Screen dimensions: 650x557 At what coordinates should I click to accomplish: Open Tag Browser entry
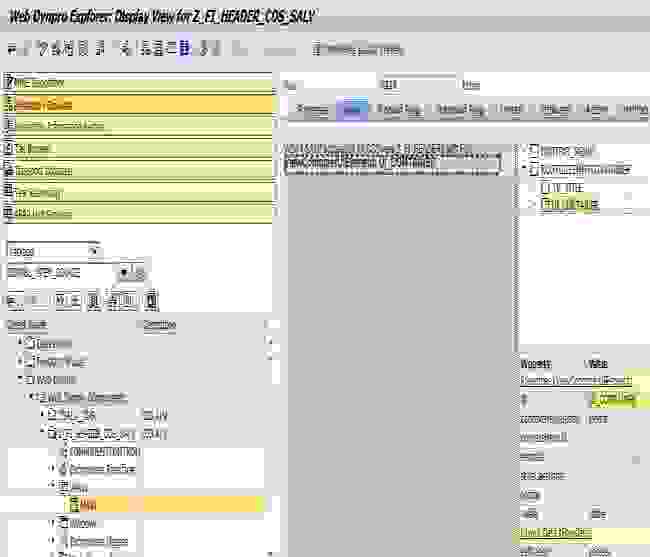140,148
